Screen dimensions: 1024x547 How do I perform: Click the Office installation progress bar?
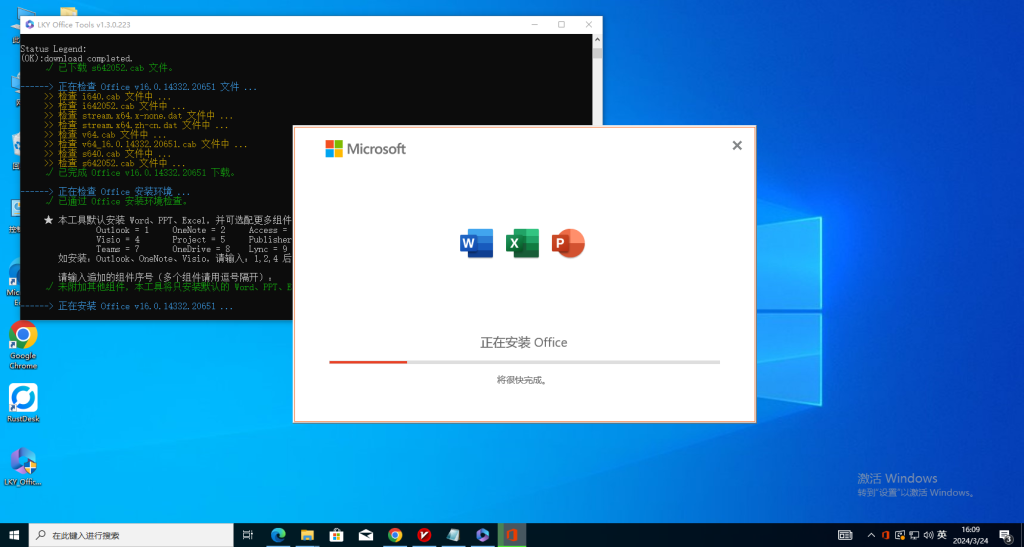click(524, 362)
